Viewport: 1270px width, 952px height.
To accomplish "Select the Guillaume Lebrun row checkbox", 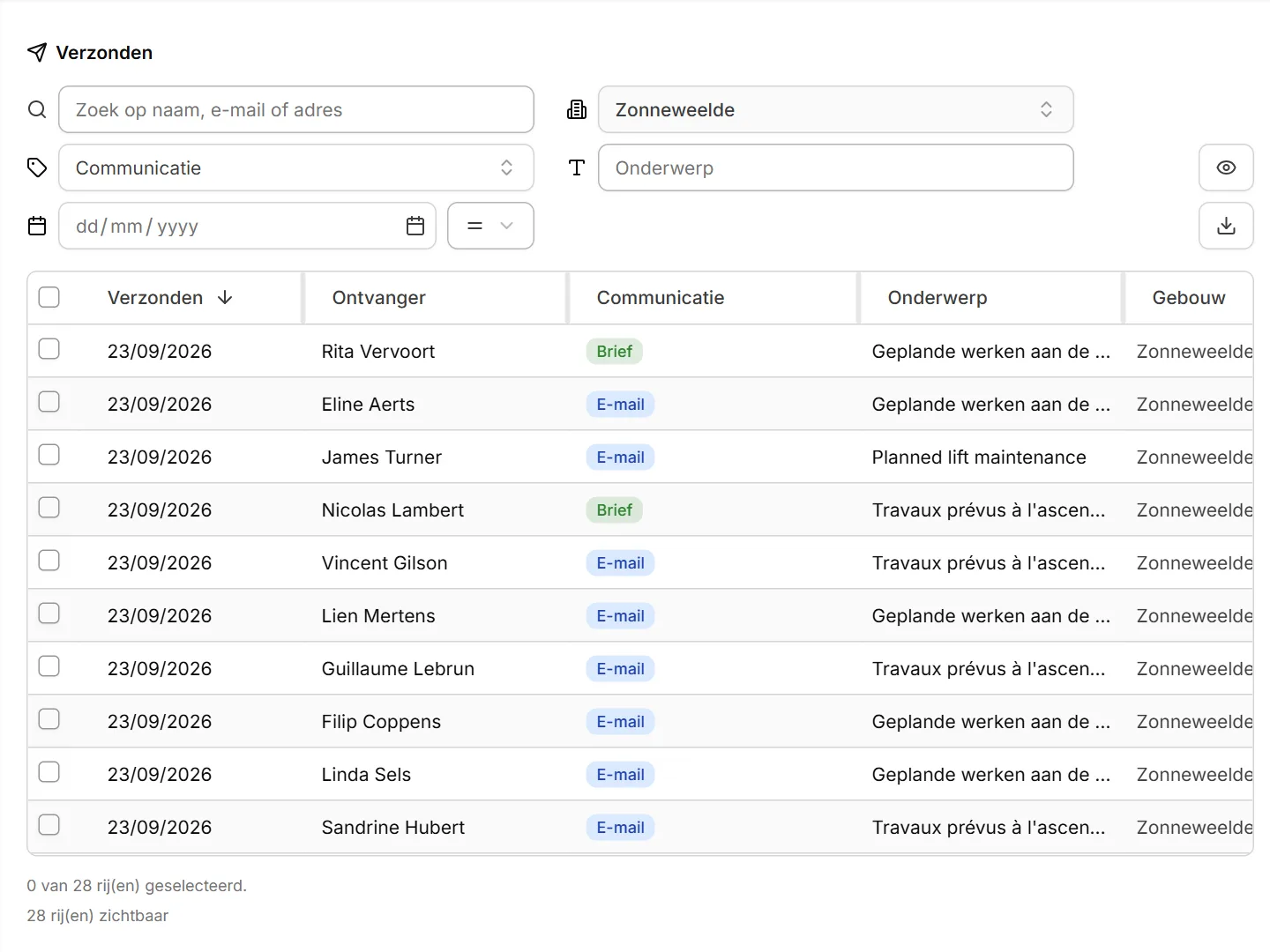I will [x=49, y=666].
